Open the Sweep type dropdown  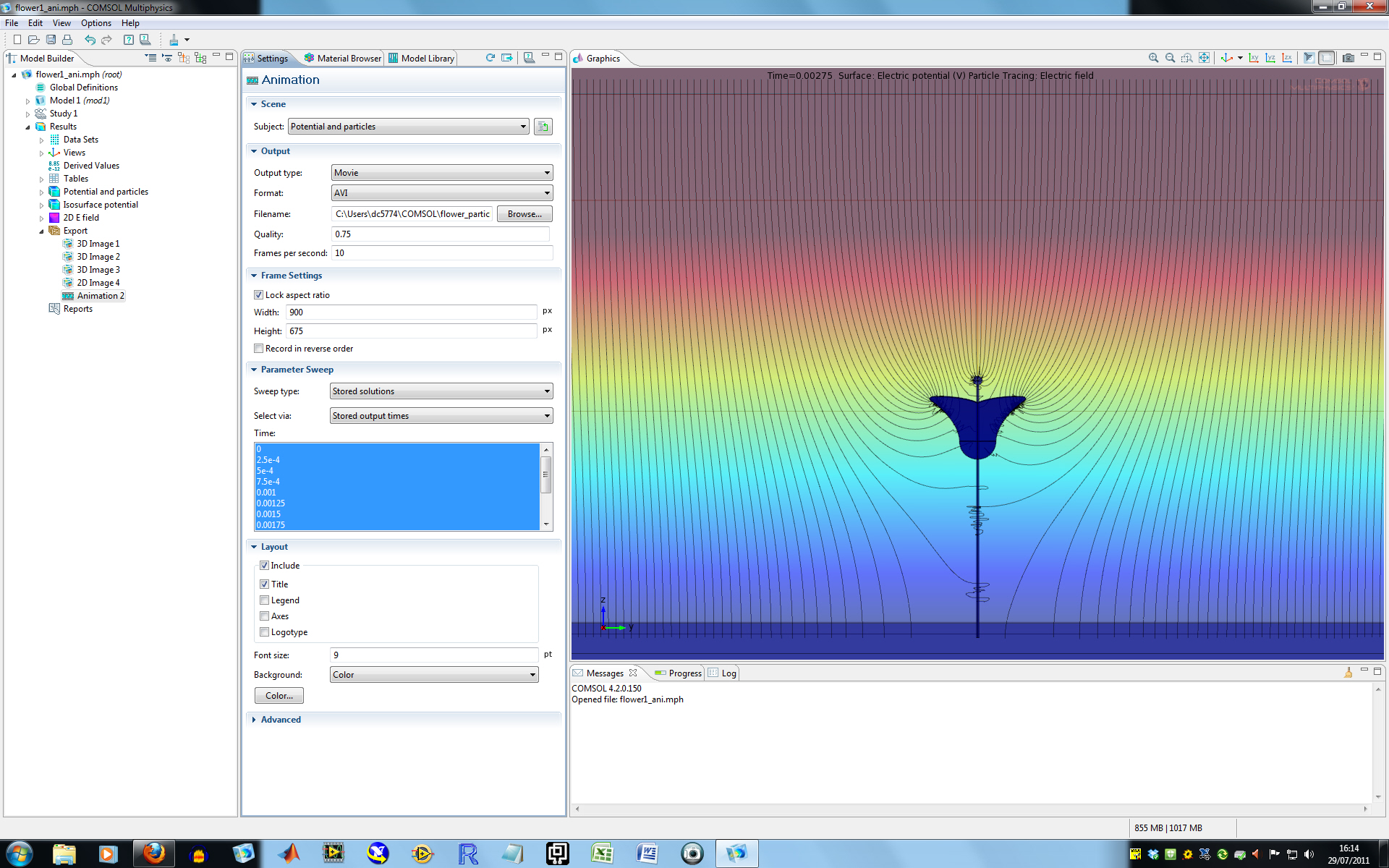click(441, 391)
